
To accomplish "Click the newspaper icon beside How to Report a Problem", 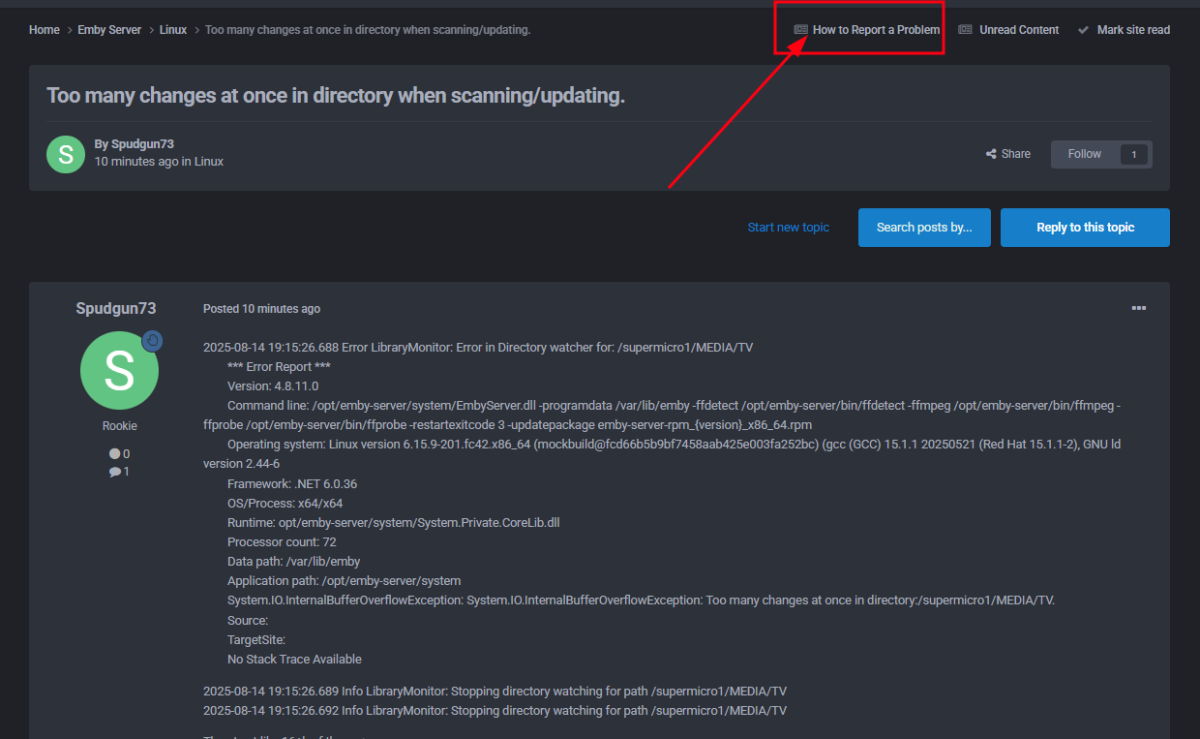I will [800, 30].
